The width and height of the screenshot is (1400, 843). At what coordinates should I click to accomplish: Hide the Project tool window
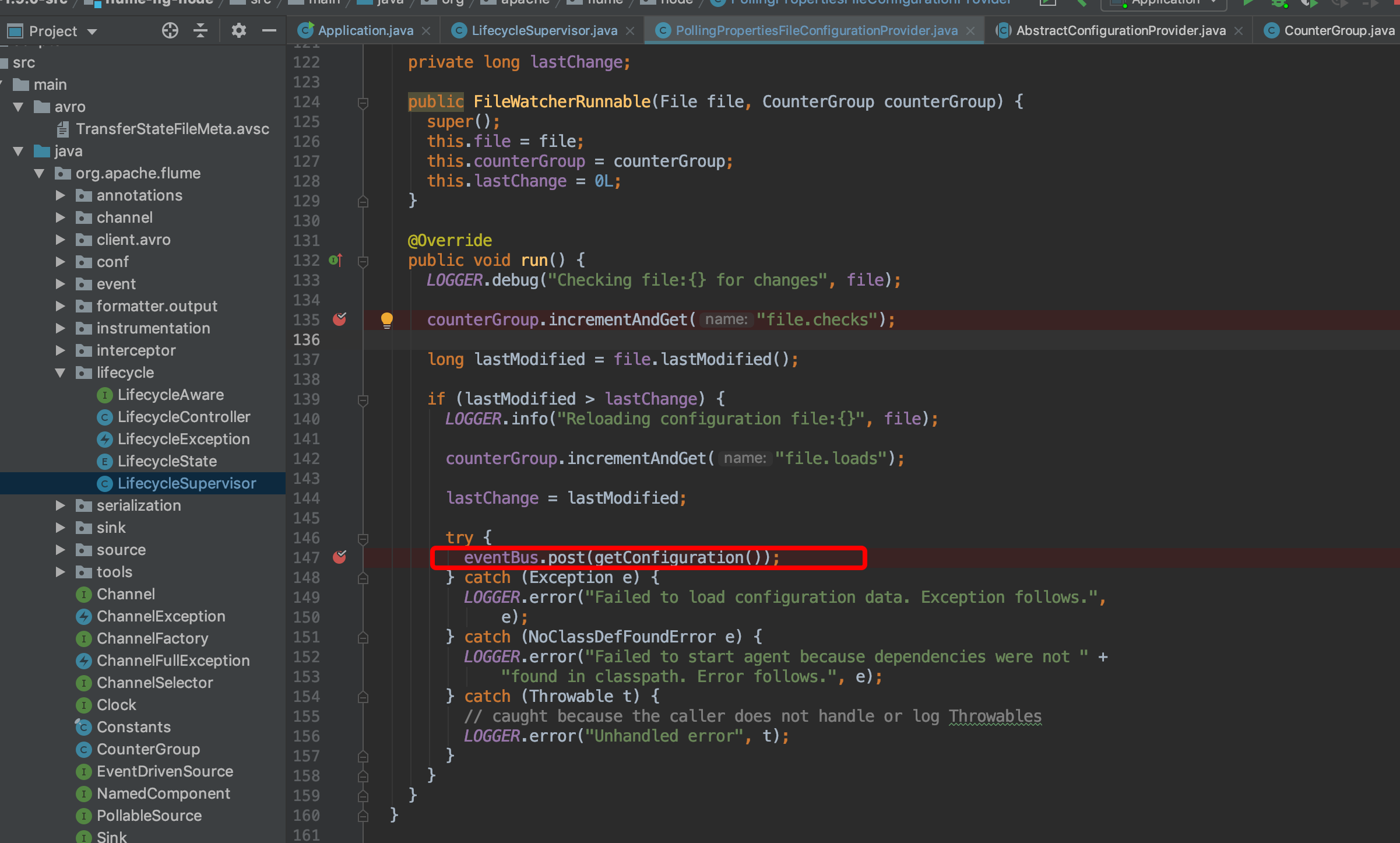pos(269,31)
